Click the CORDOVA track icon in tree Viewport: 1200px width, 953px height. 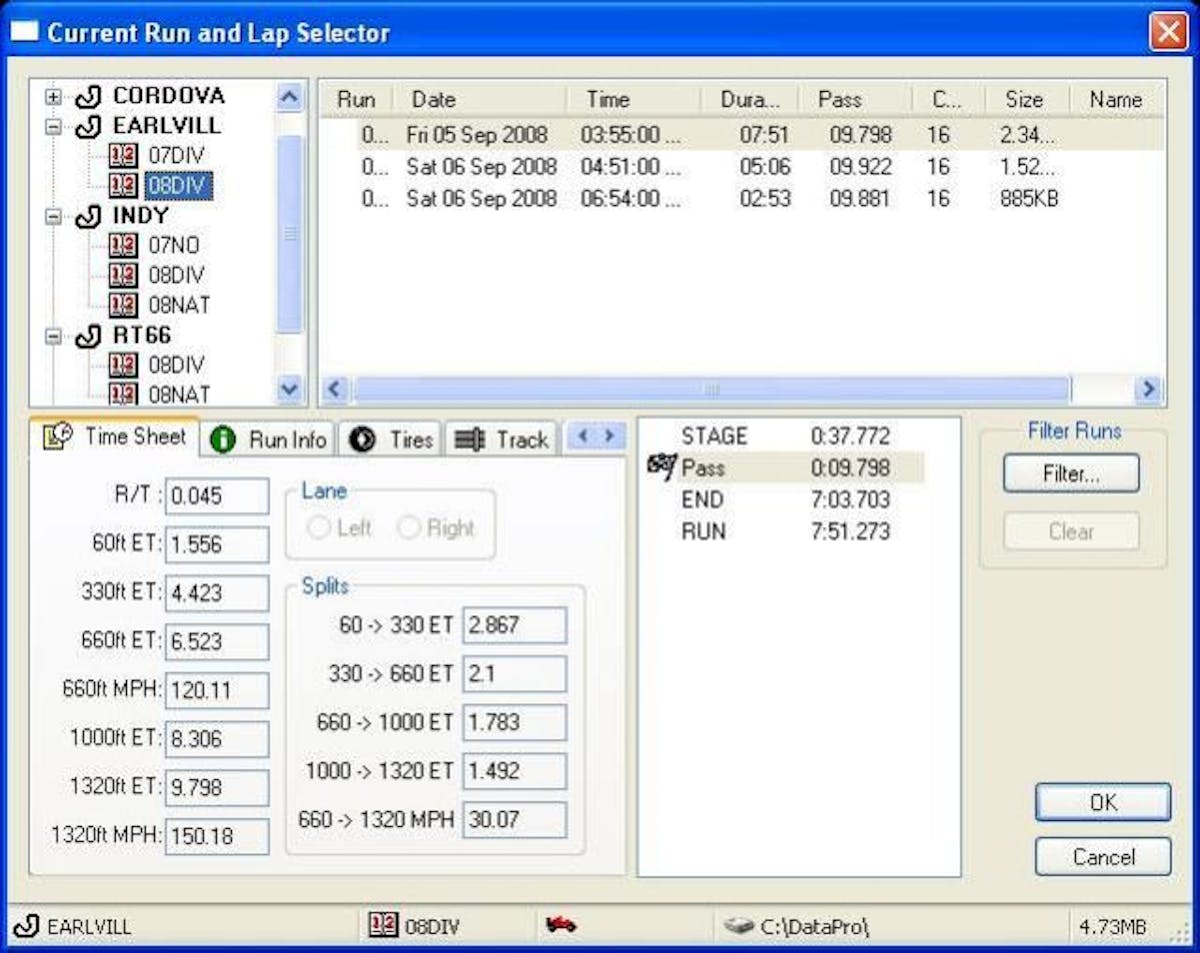89,97
